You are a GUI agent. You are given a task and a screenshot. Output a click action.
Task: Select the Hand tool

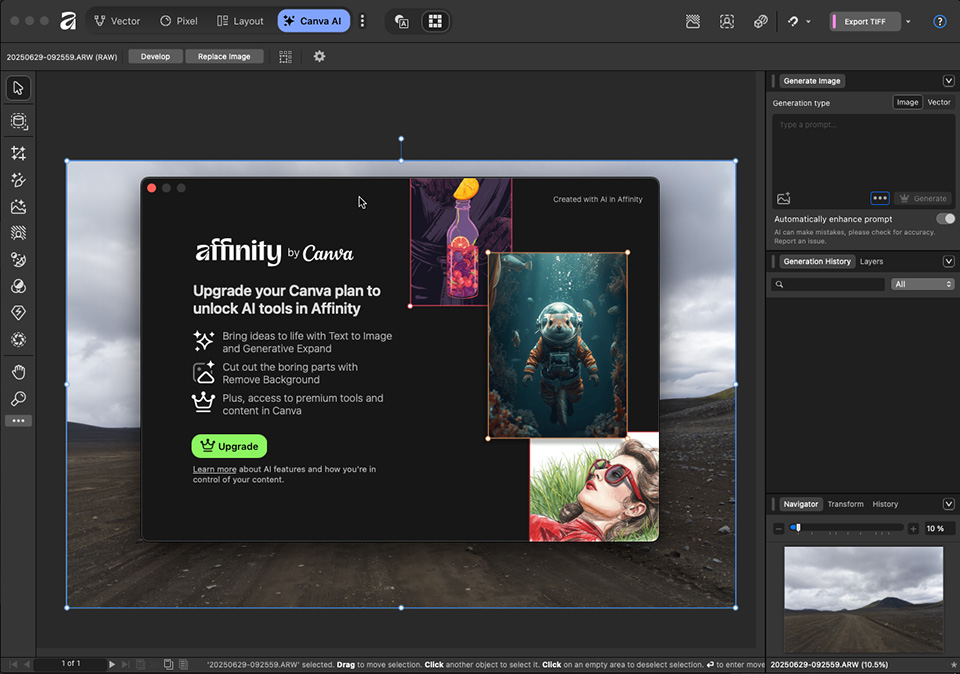17,372
